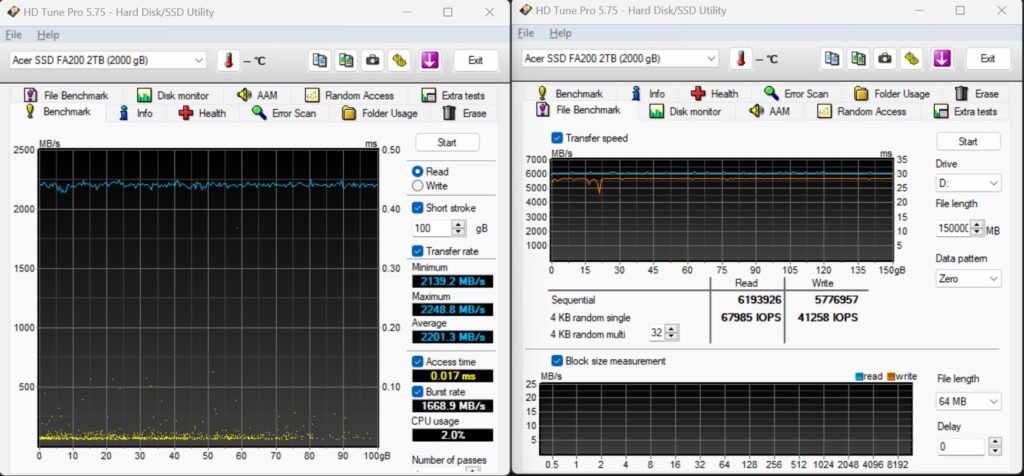The height and width of the screenshot is (476, 1024).
Task: Toggle Access time checkbox
Action: point(418,361)
